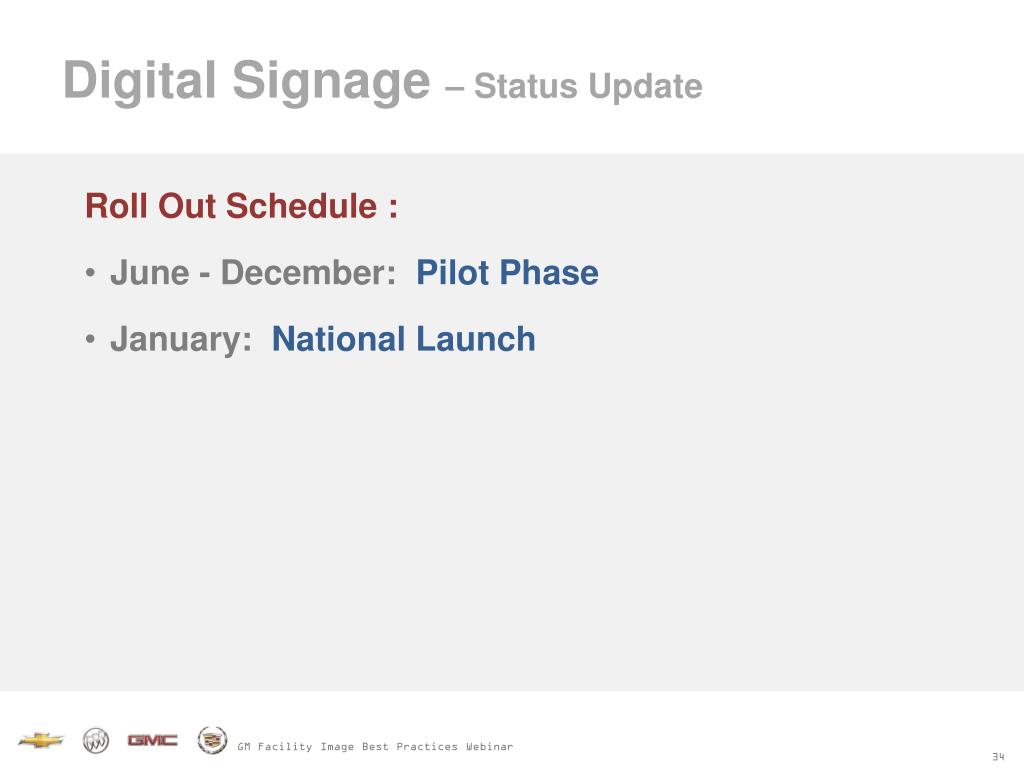This screenshot has width=1024, height=768.
Task: Click the "Best Practices Webinar" footer words
Action: tap(437, 747)
